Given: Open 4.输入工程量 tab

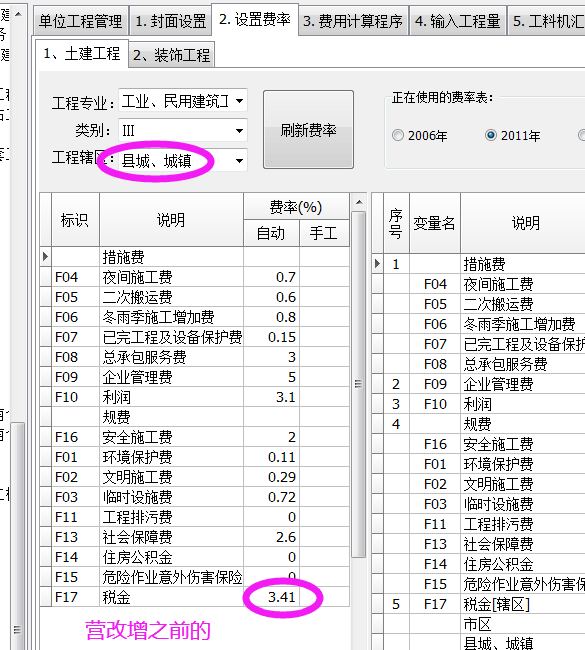Looking at the screenshot, I should click(x=457, y=21).
